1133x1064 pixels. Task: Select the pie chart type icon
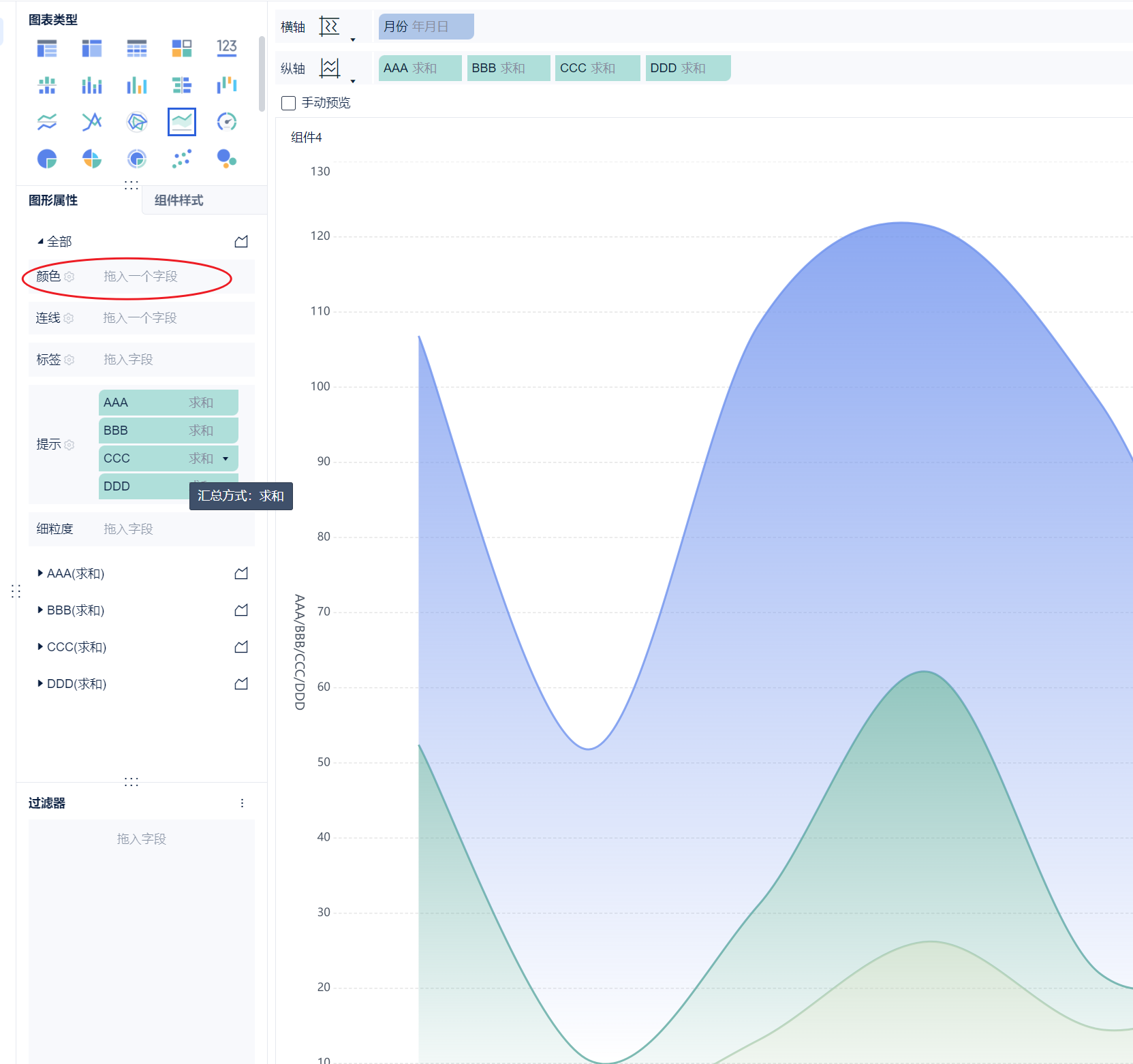coord(47,159)
